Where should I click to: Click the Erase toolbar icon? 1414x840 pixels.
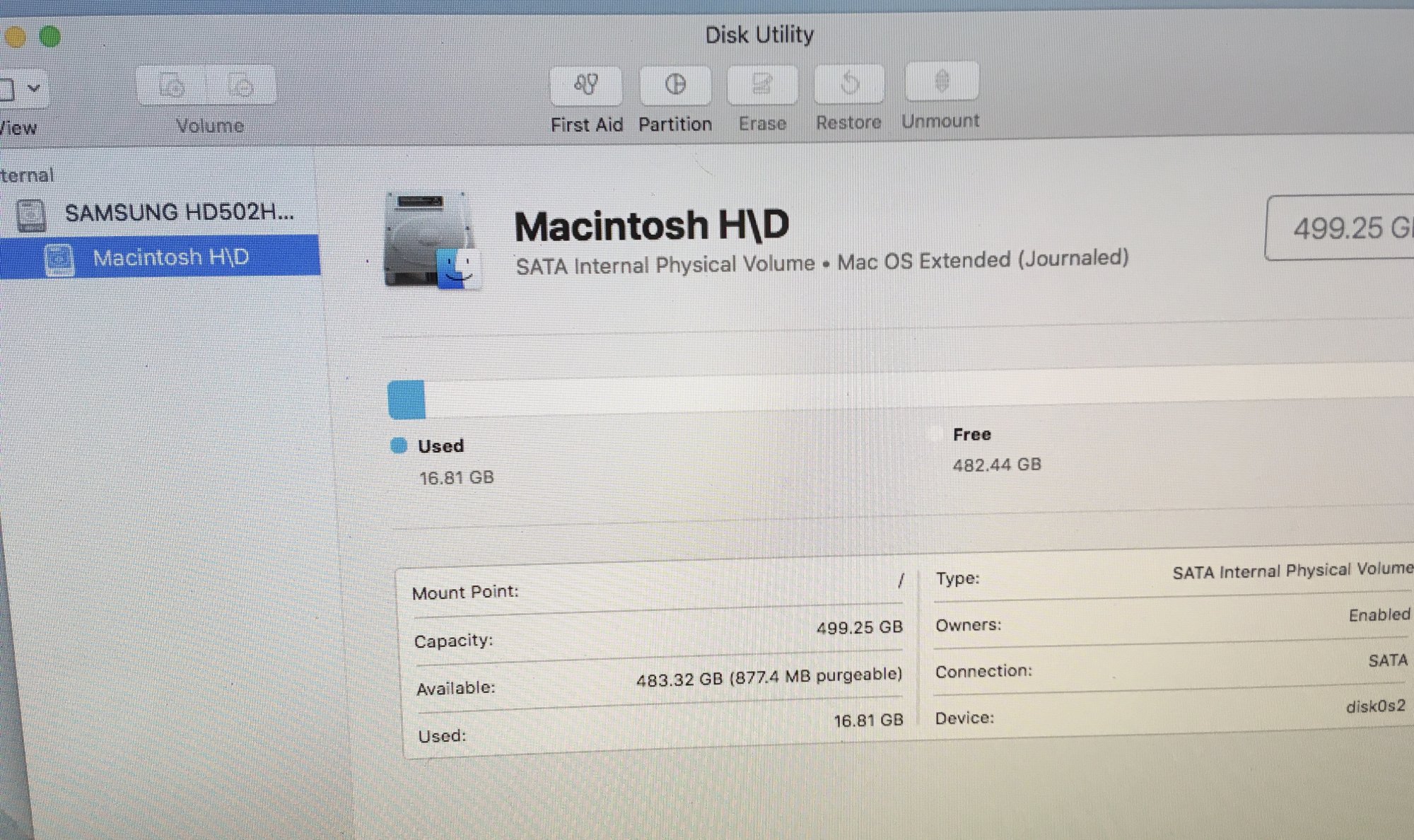point(762,85)
